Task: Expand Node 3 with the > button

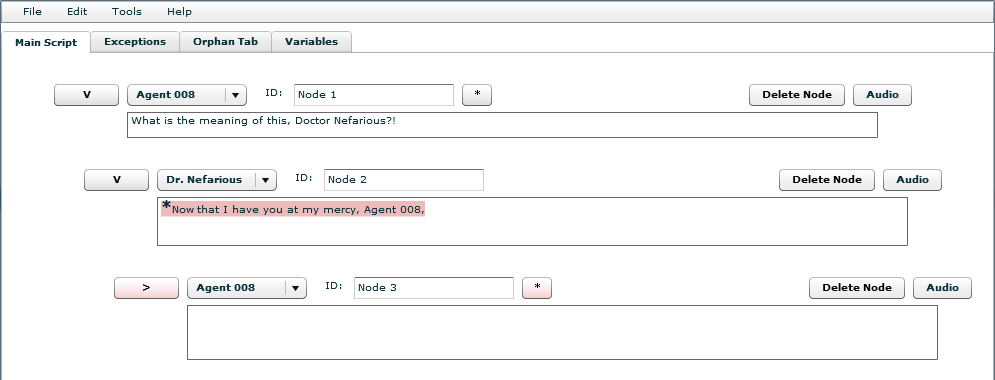Action: [146, 287]
